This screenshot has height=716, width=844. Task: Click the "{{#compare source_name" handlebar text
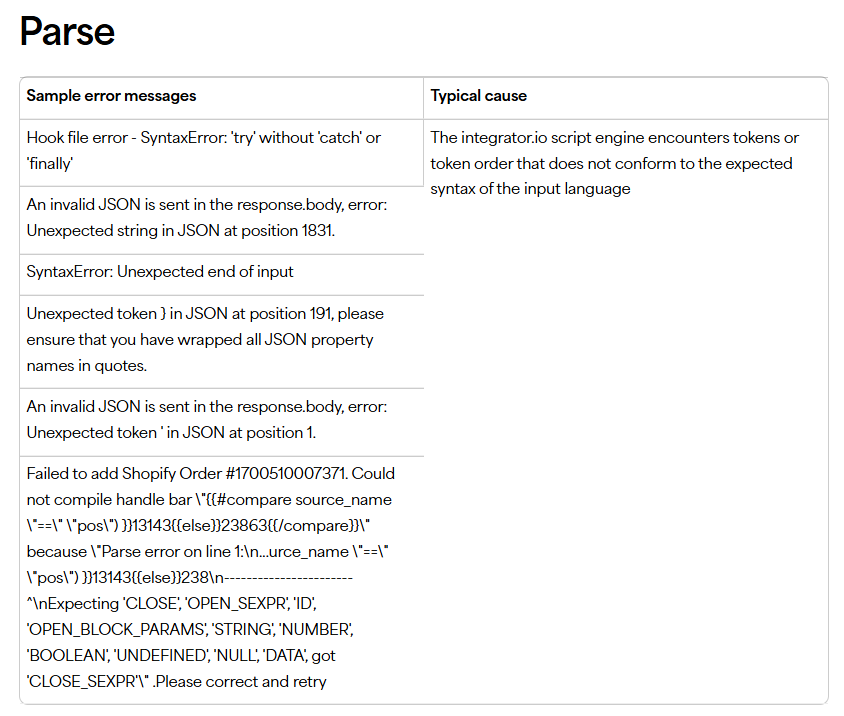[x=308, y=500]
